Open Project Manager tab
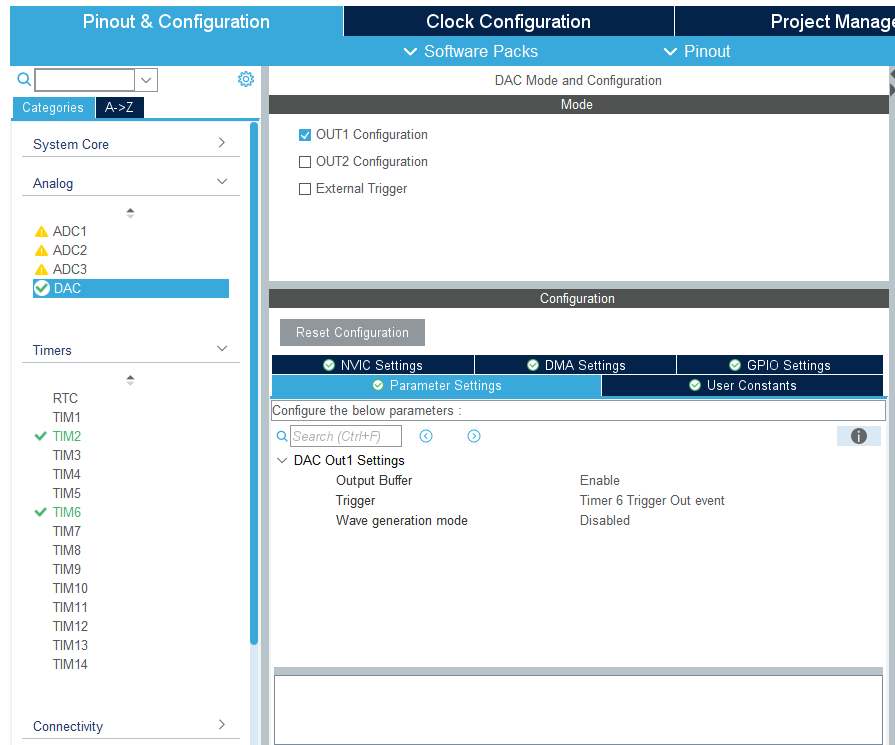Image resolution: width=895 pixels, height=745 pixels. 785,22
